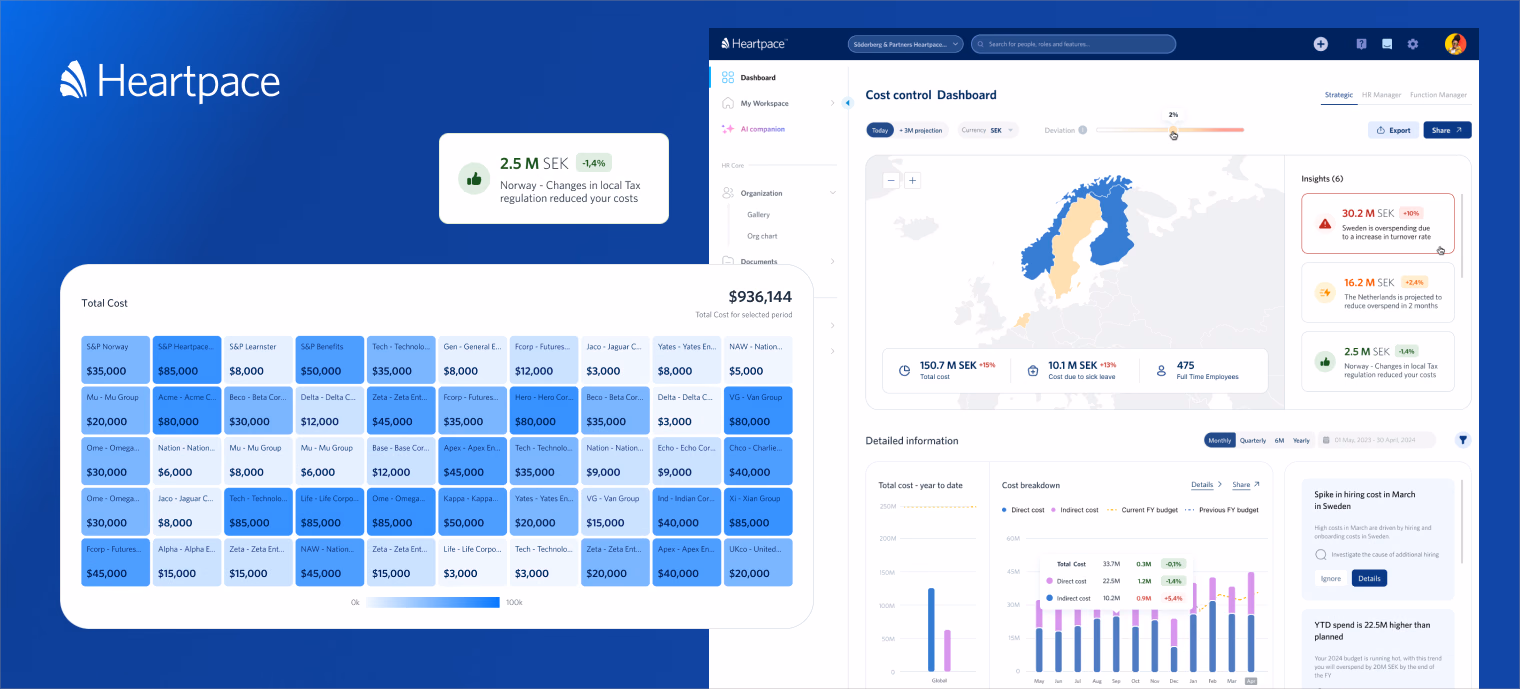This screenshot has height=689, width=1520.
Task: Click Ignore on the hiring cost spike card
Action: click(1330, 578)
